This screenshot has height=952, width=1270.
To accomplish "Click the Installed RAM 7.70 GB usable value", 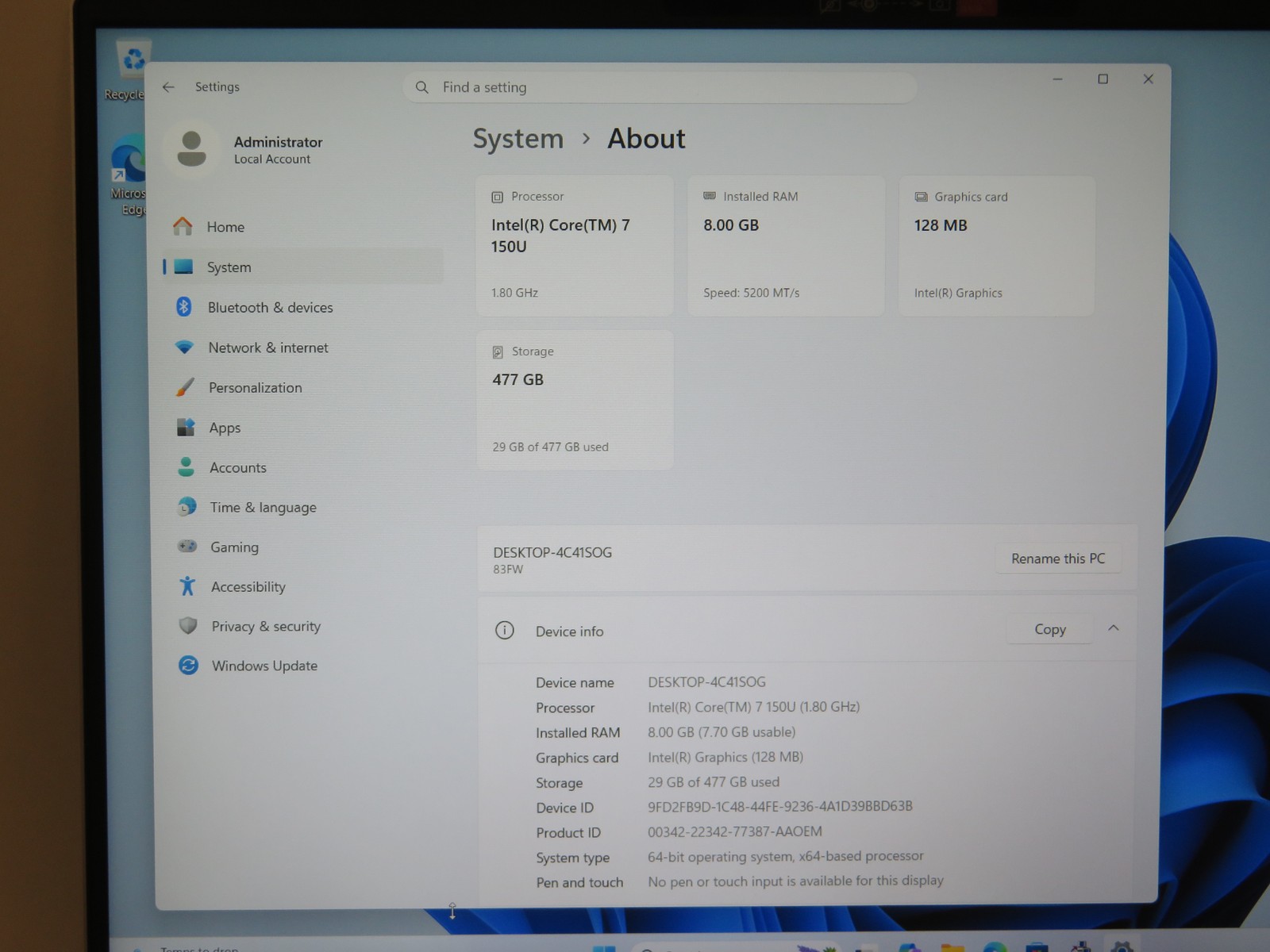I will click(x=722, y=732).
